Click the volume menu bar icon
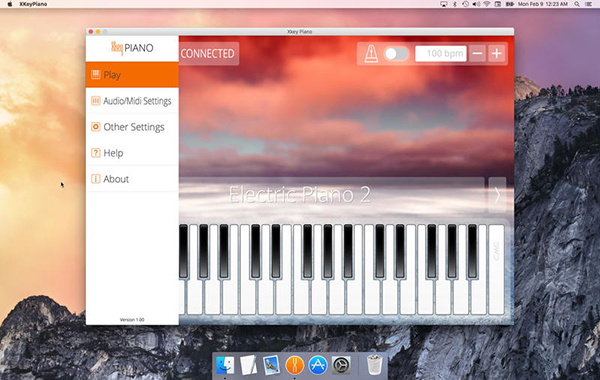600x380 pixels. tap(476, 4)
